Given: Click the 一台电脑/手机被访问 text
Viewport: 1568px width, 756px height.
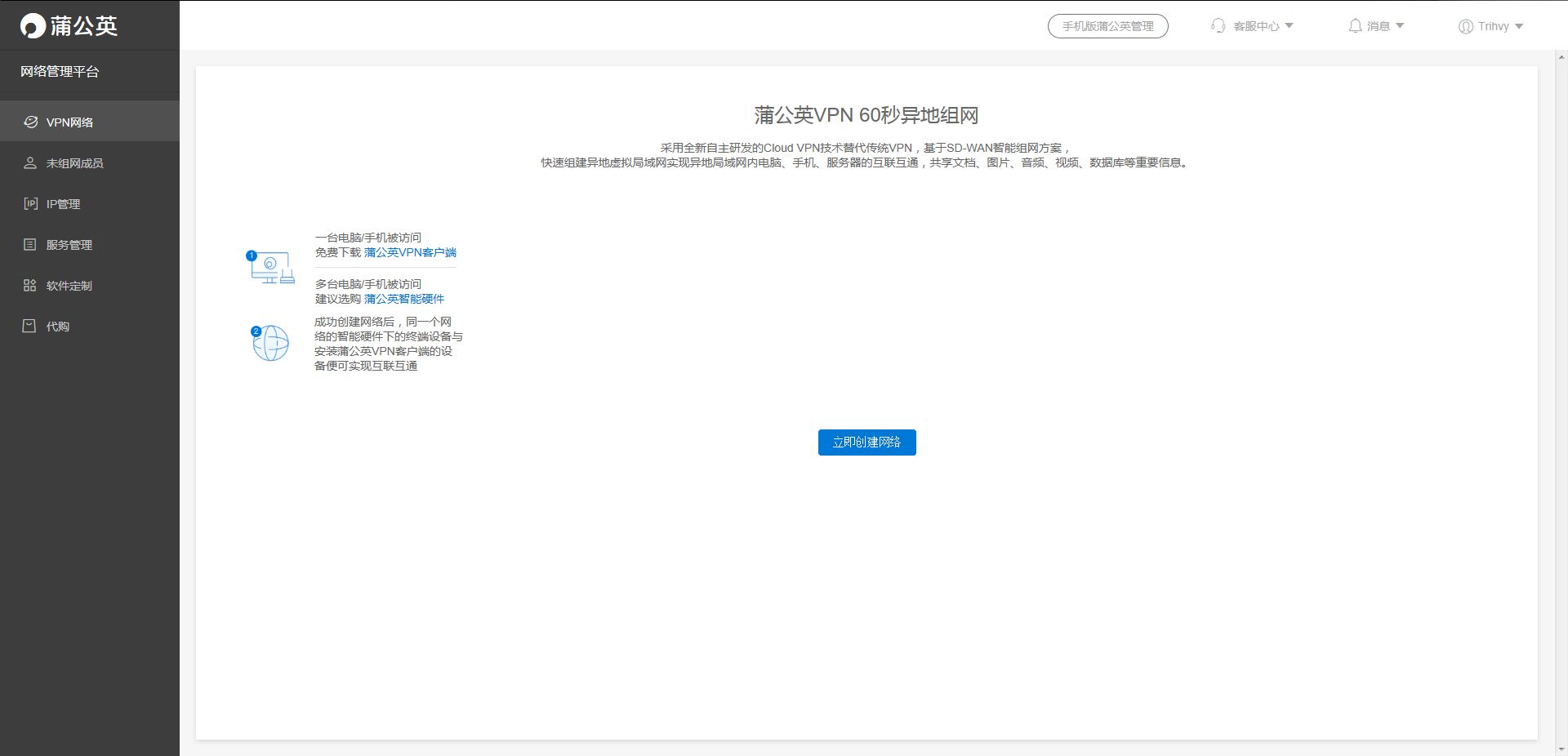Looking at the screenshot, I should point(368,238).
